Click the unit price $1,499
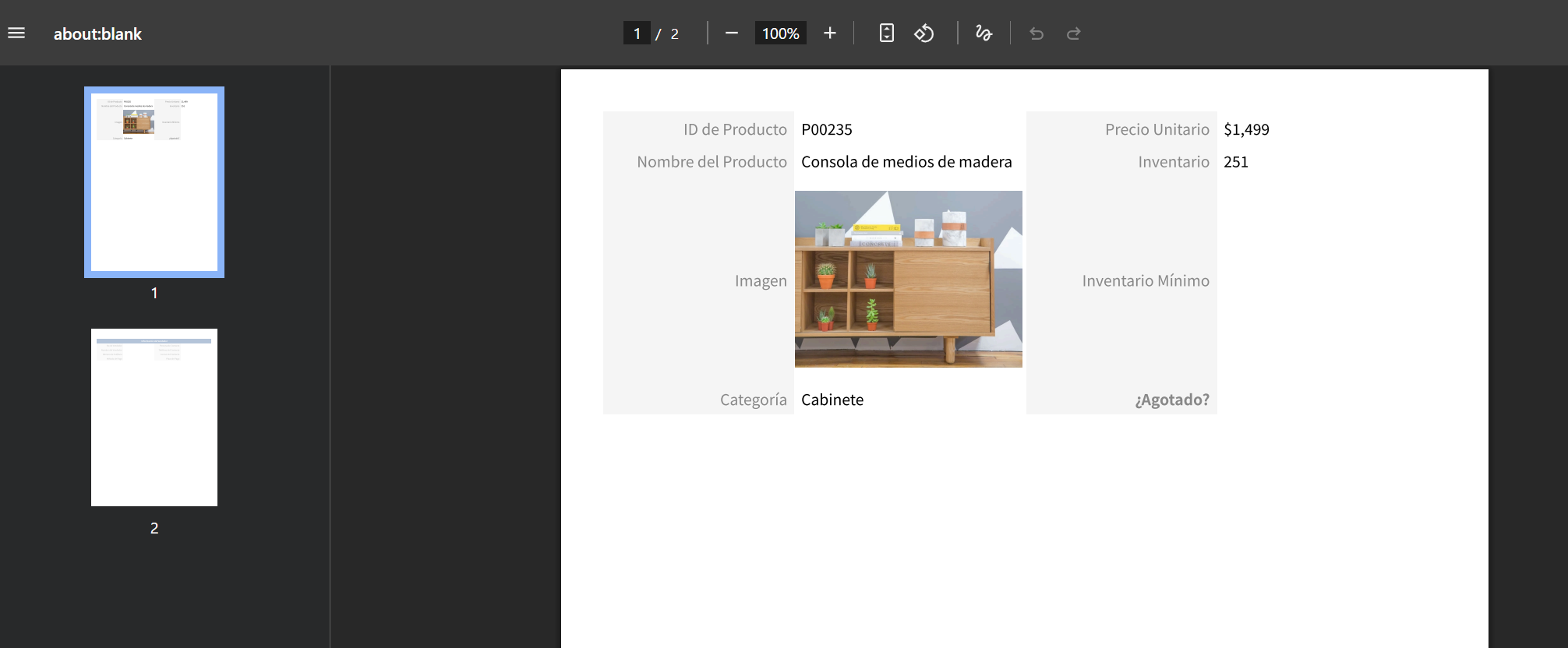This screenshot has height=648, width=1568. coord(1246,129)
